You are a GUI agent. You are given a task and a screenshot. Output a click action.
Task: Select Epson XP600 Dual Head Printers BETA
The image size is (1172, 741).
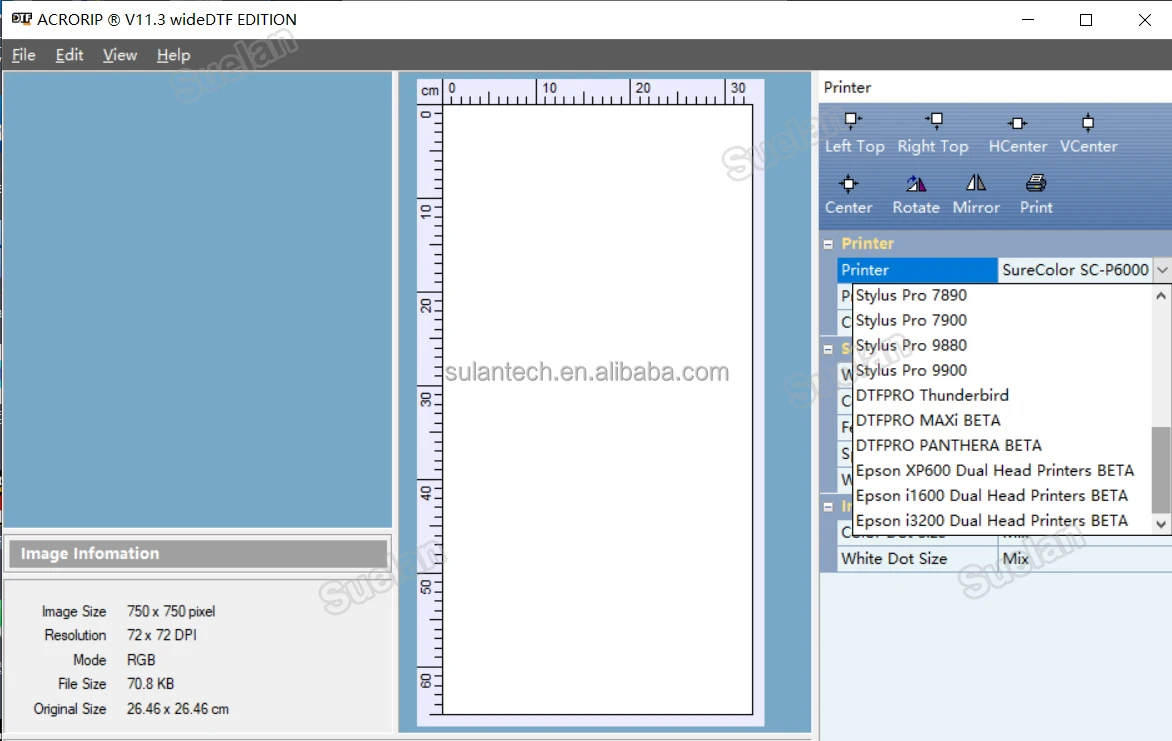pyautogui.click(x=994, y=470)
